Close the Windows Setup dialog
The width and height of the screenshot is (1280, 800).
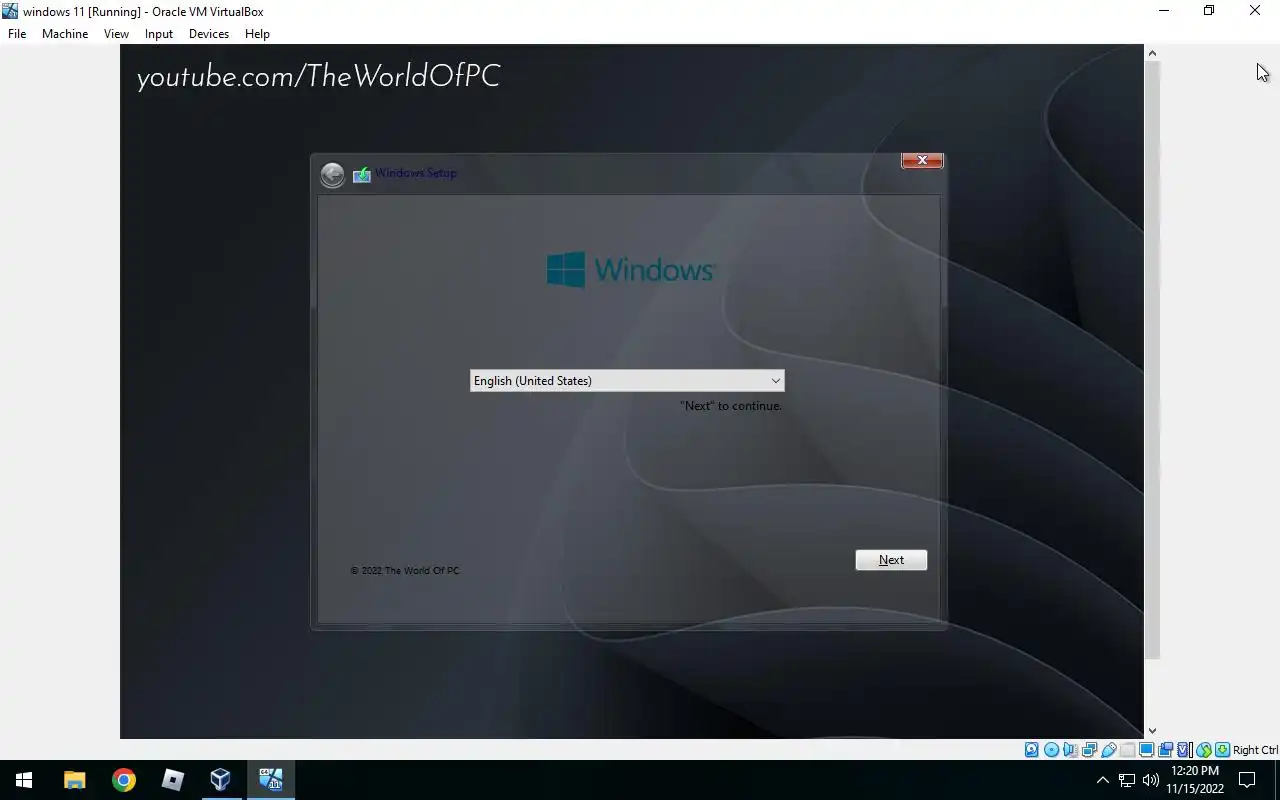tap(922, 160)
